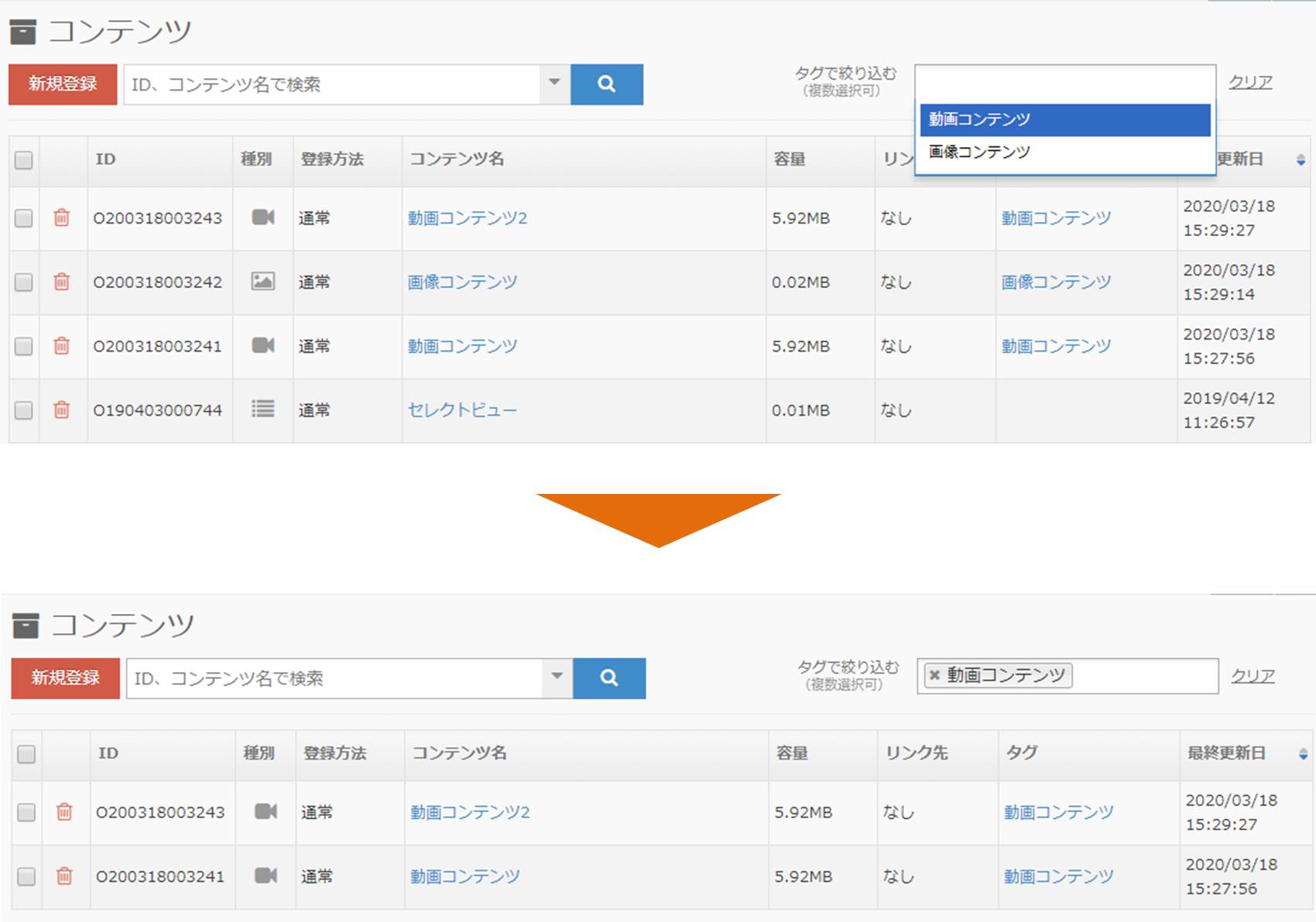Click video type icon of 動画コンテンツ2 lower row

266,811
